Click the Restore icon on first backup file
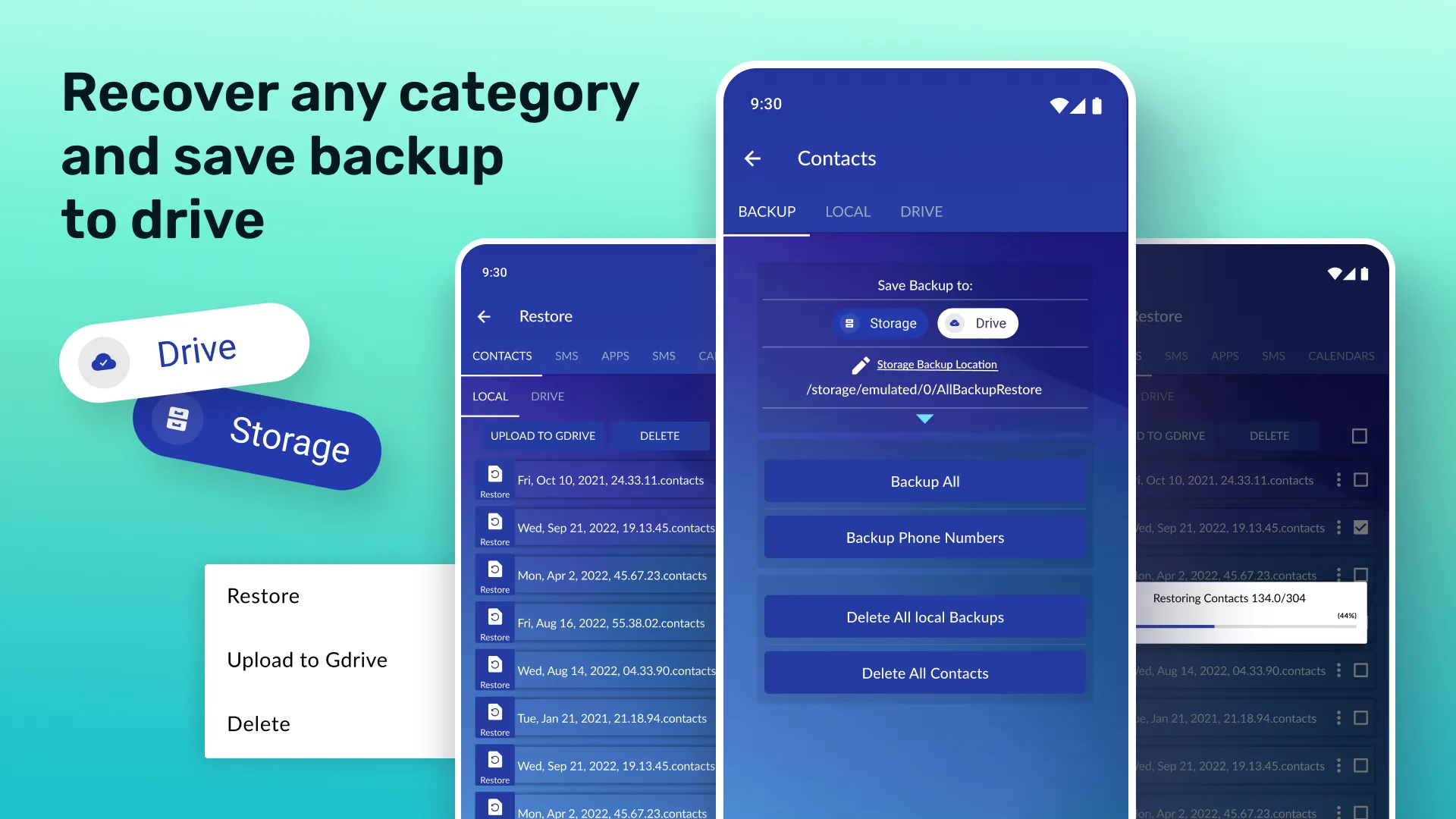Image resolution: width=1456 pixels, height=819 pixels. click(494, 479)
